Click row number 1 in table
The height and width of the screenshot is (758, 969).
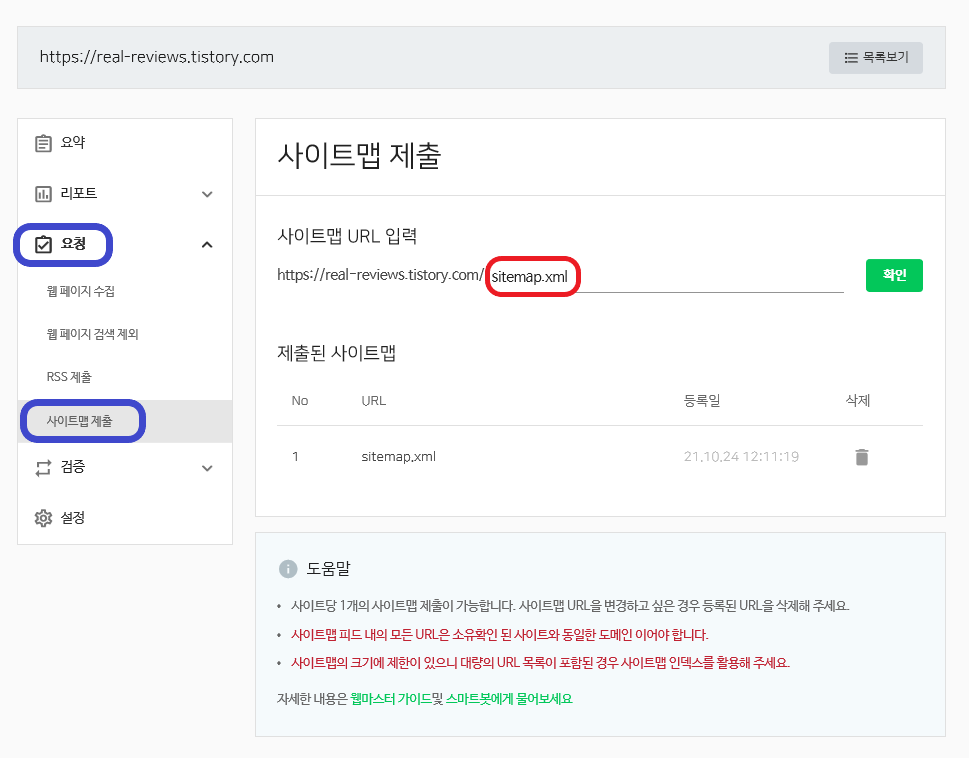[x=295, y=457]
